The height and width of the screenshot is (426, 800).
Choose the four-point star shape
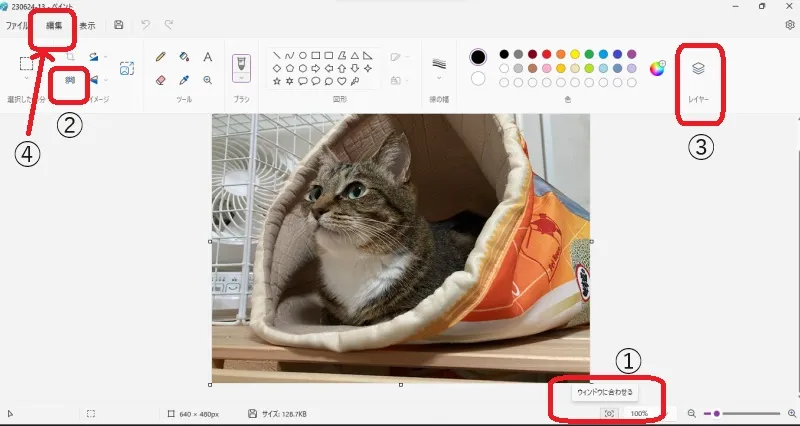pos(368,68)
